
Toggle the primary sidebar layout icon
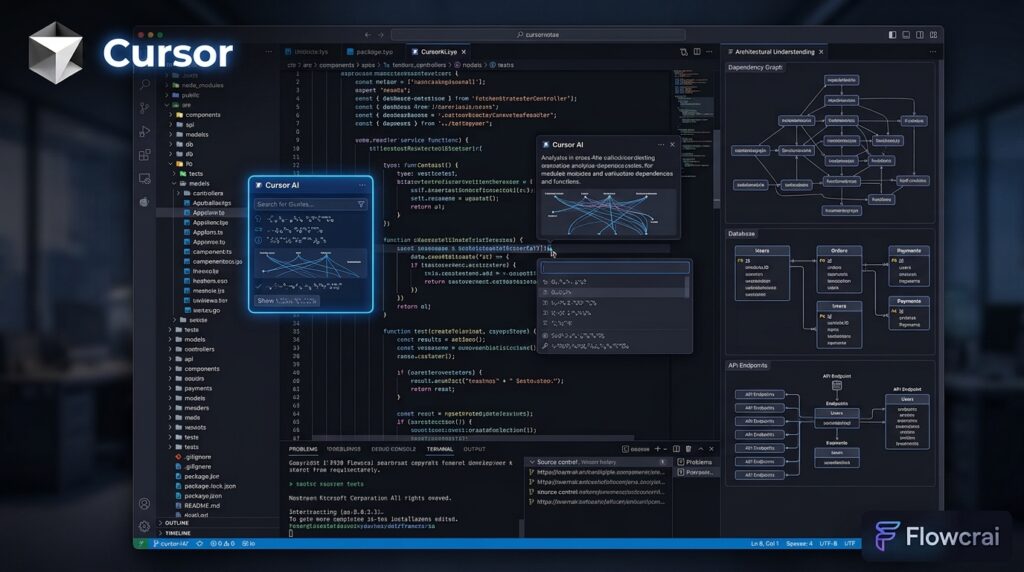click(x=892, y=35)
